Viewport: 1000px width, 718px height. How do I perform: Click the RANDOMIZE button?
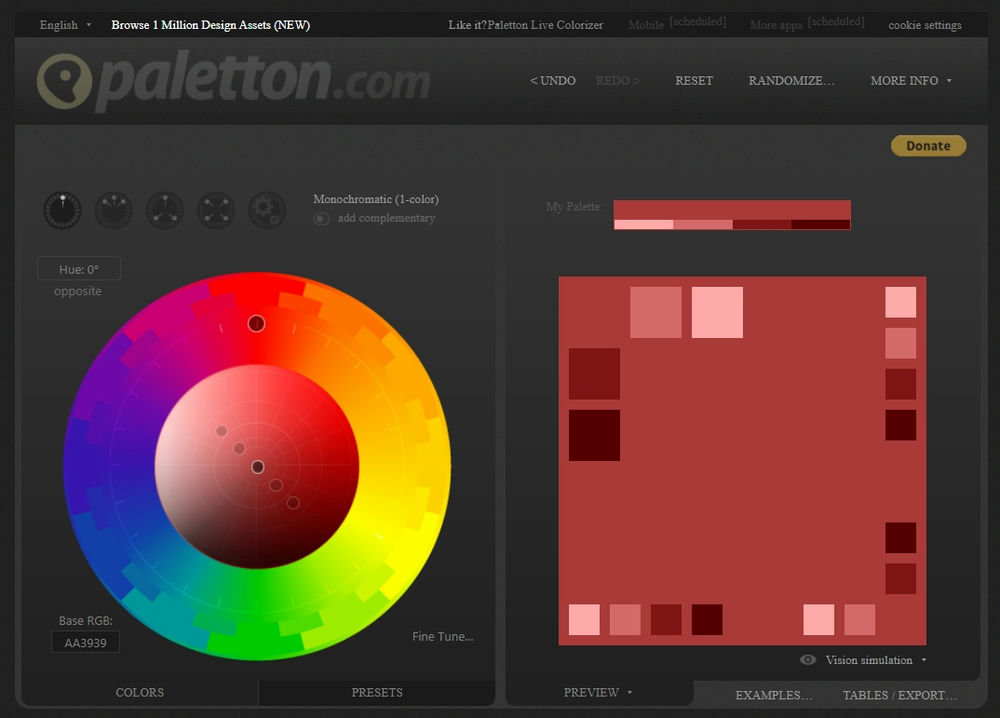791,81
